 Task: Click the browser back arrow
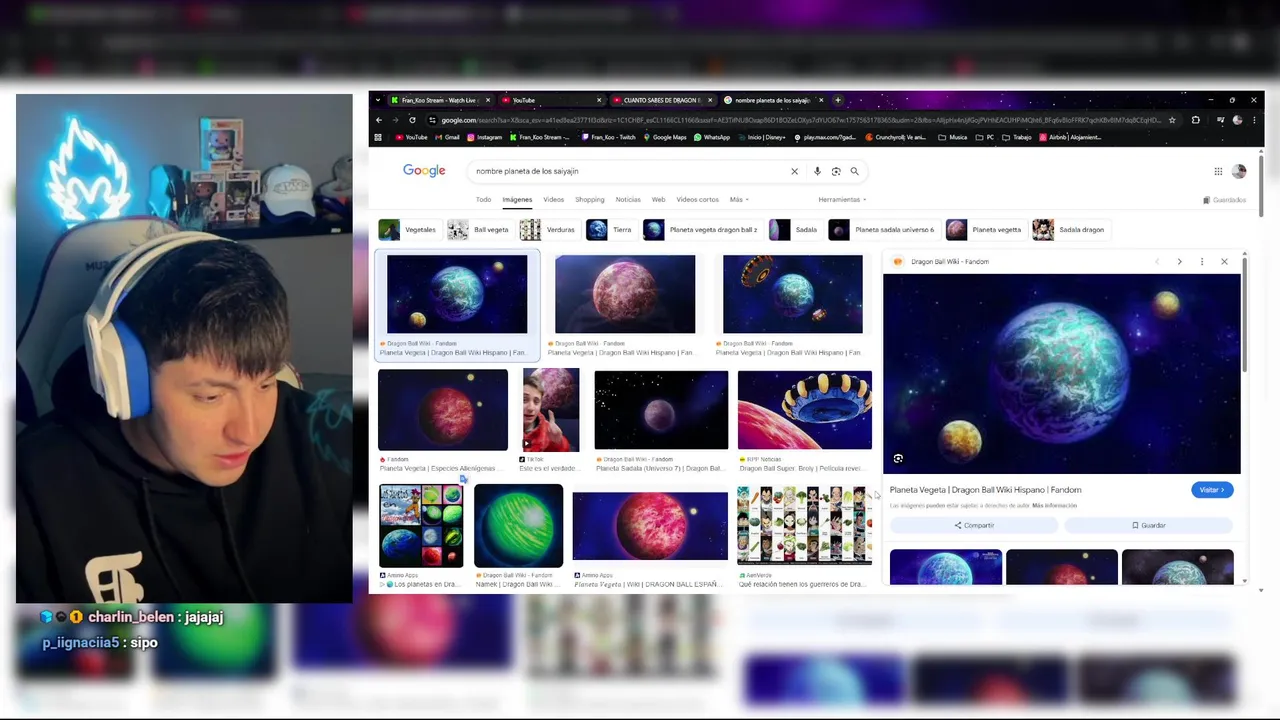(x=379, y=120)
